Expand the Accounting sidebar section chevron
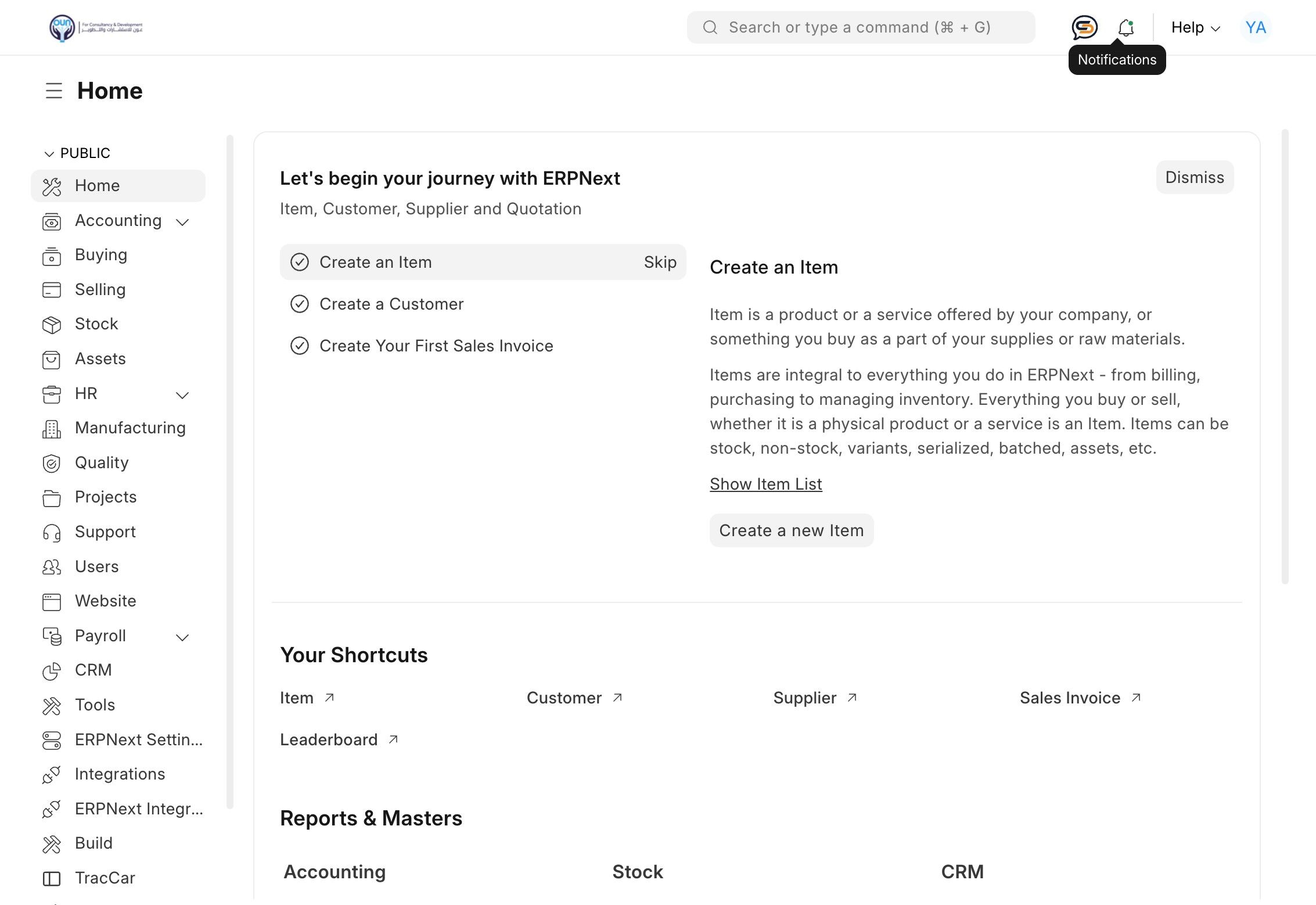This screenshot has height=905, width=1316. [182, 222]
